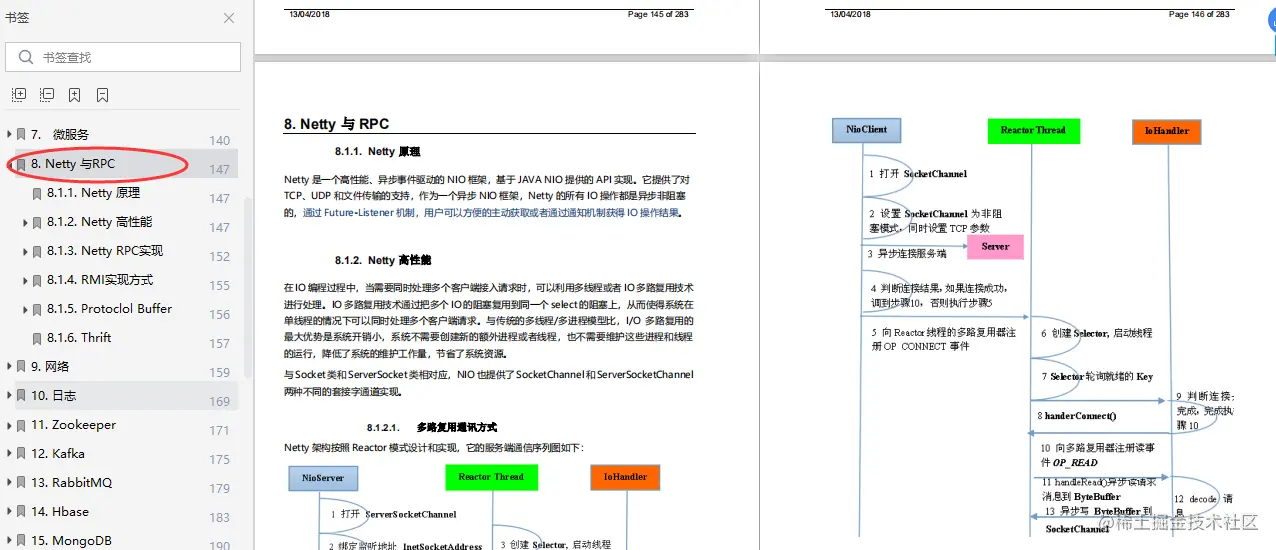Click the add bookmark icon
Viewport: 1276px width, 550px height.
[75, 95]
